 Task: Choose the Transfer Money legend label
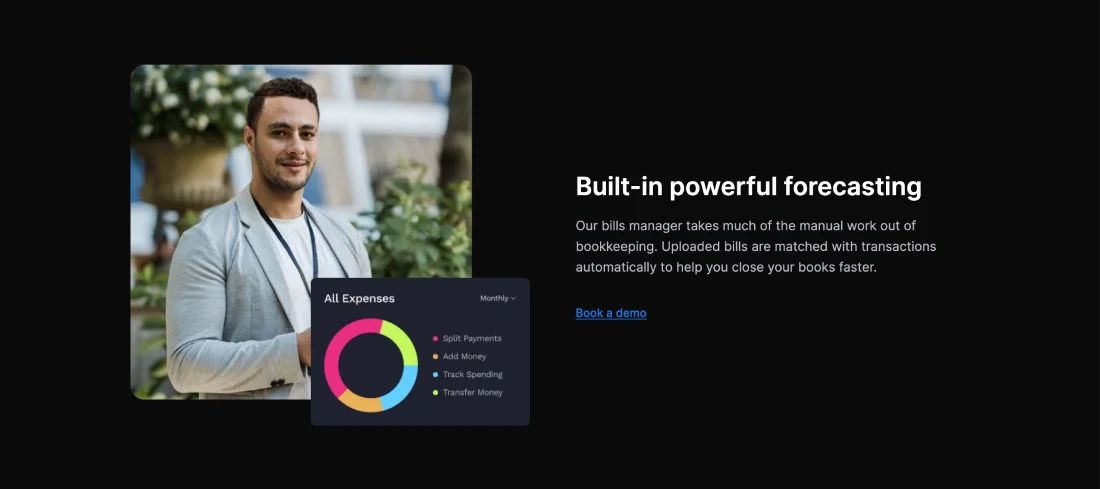(473, 393)
